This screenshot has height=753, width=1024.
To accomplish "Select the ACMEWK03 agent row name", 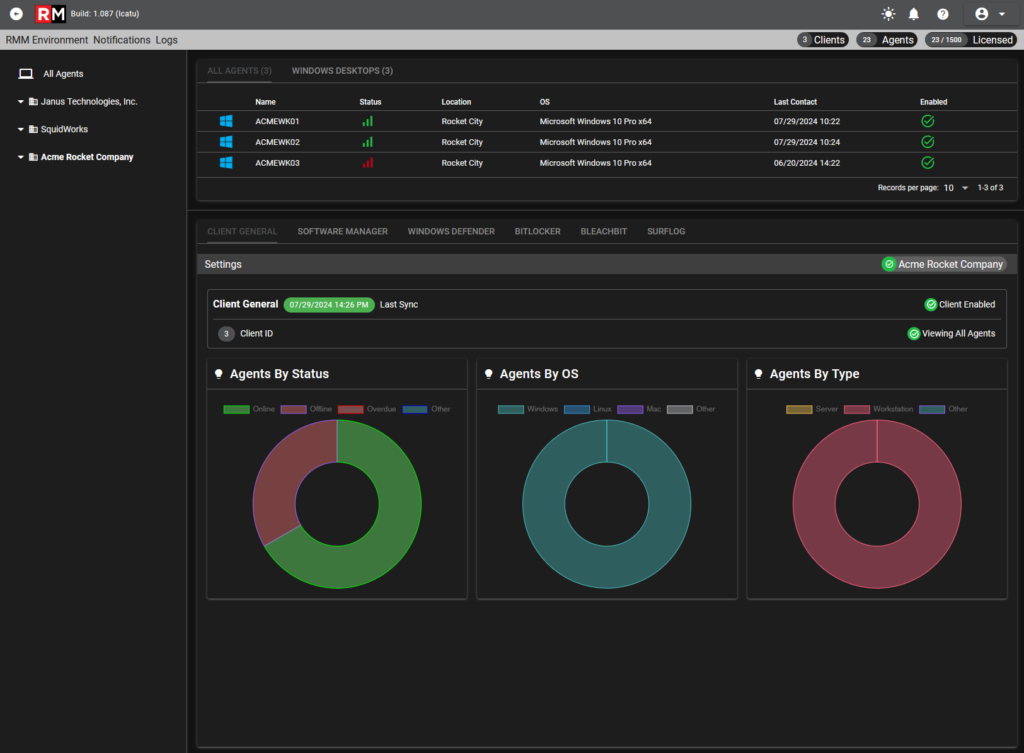I will click(278, 163).
